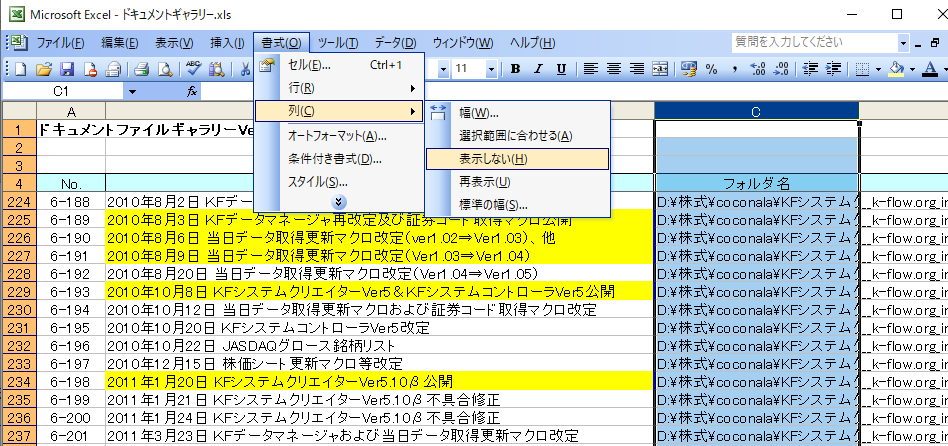Apply percent style format
This screenshot has width=948, height=446.
point(712,69)
